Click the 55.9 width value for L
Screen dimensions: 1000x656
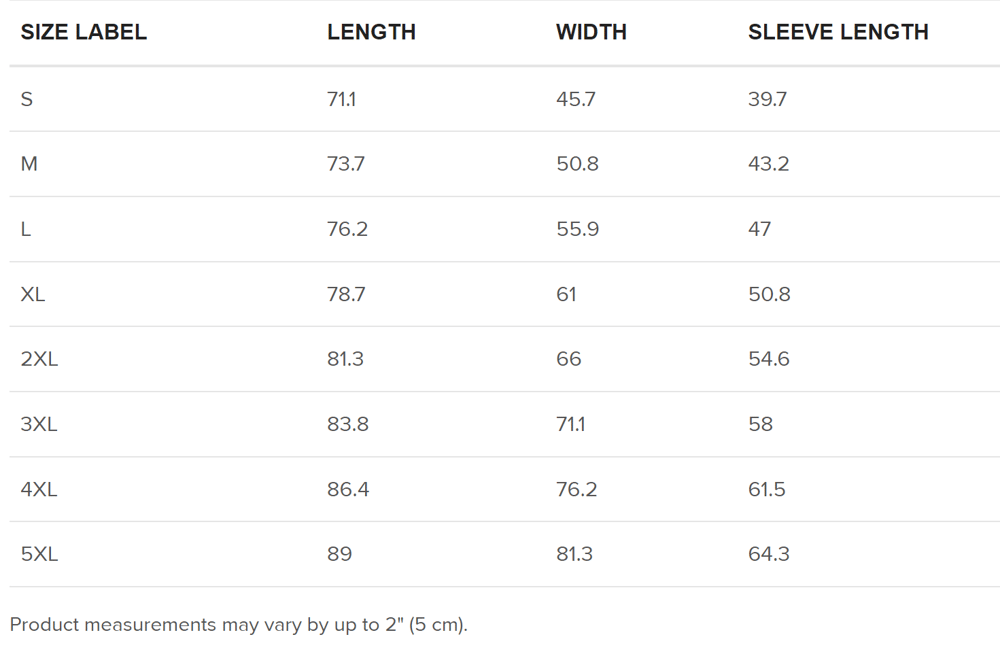578,229
